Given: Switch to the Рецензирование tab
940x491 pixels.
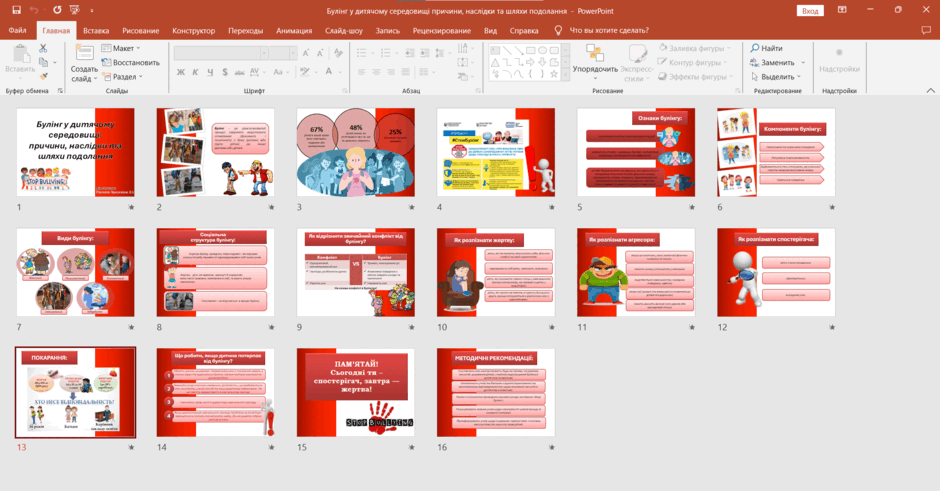Looking at the screenshot, I should point(442,30).
